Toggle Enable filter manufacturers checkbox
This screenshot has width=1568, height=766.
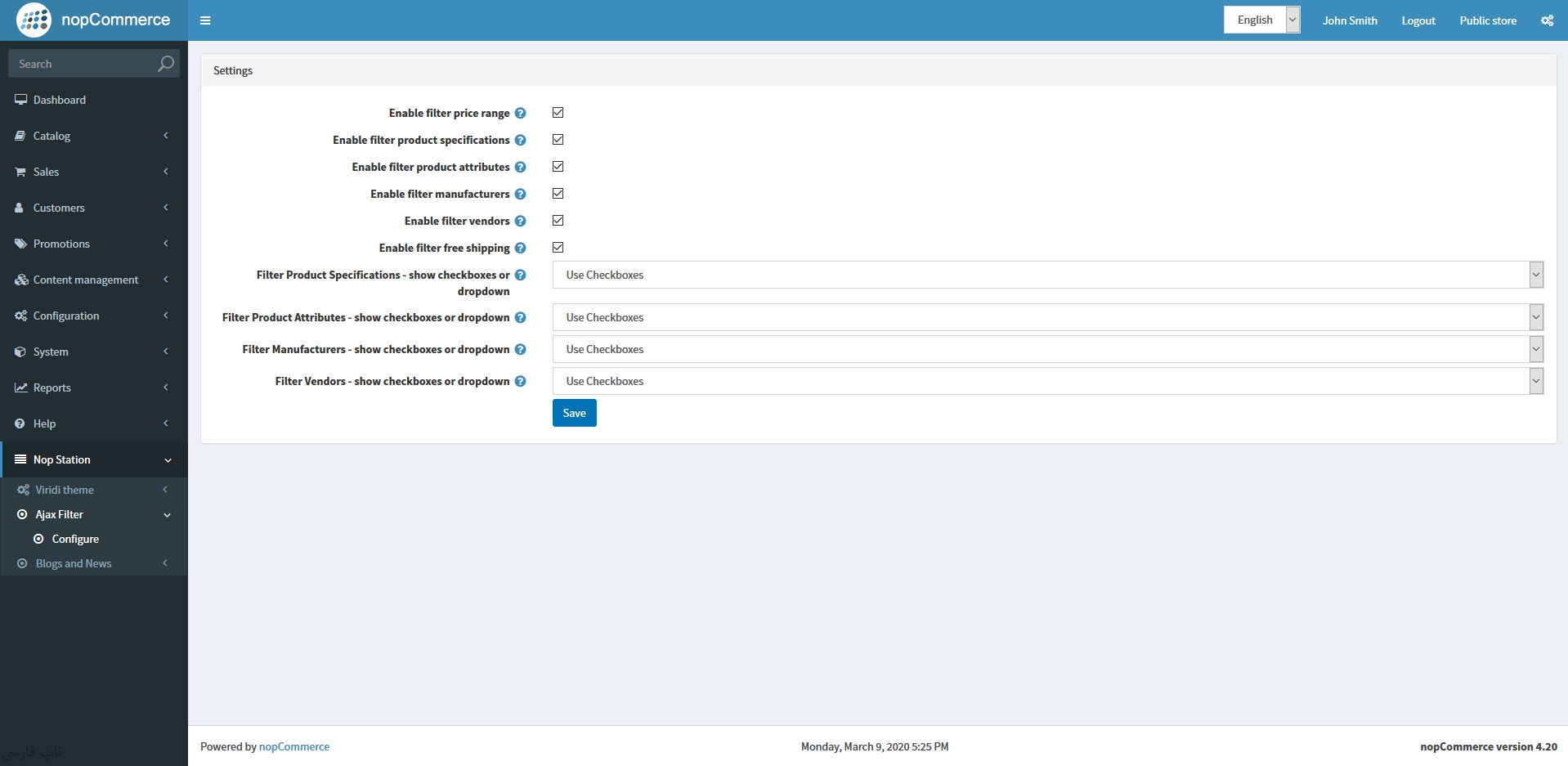[558, 194]
